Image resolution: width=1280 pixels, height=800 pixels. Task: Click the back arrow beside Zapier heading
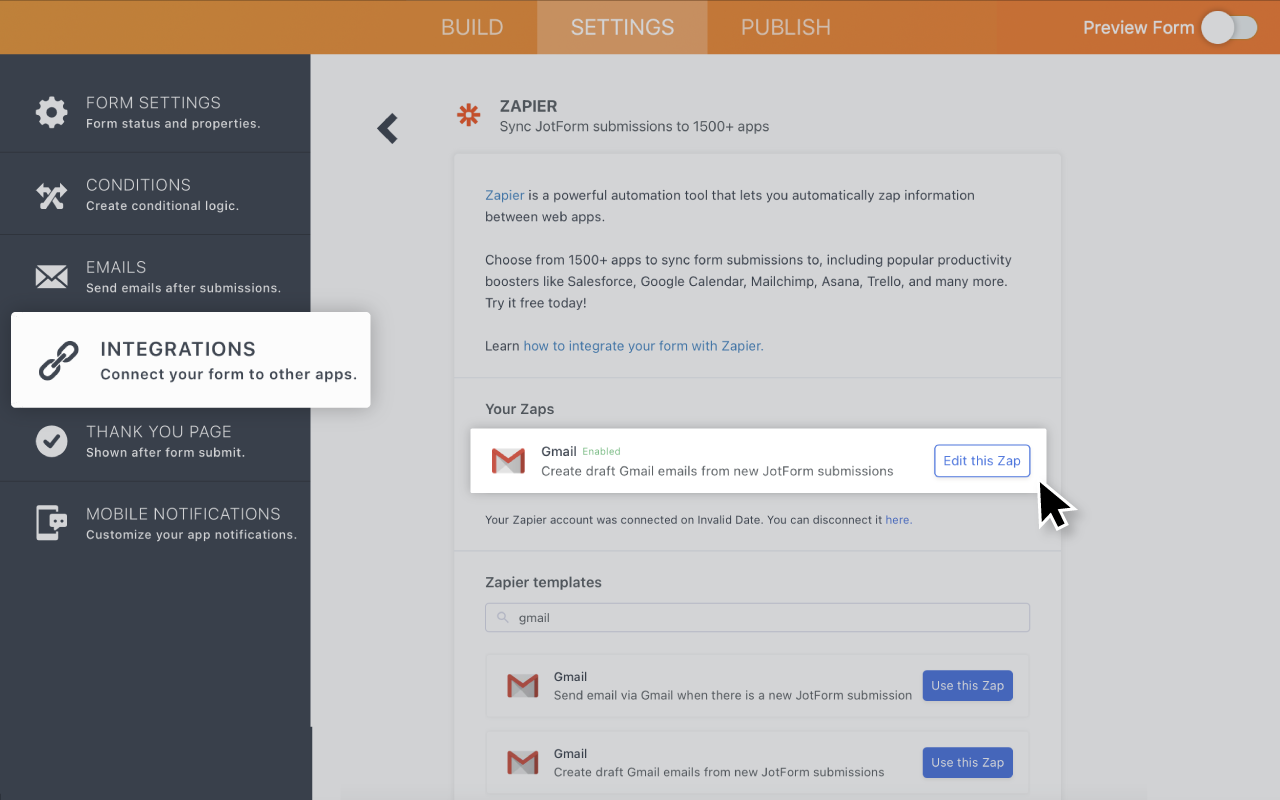tap(387, 128)
